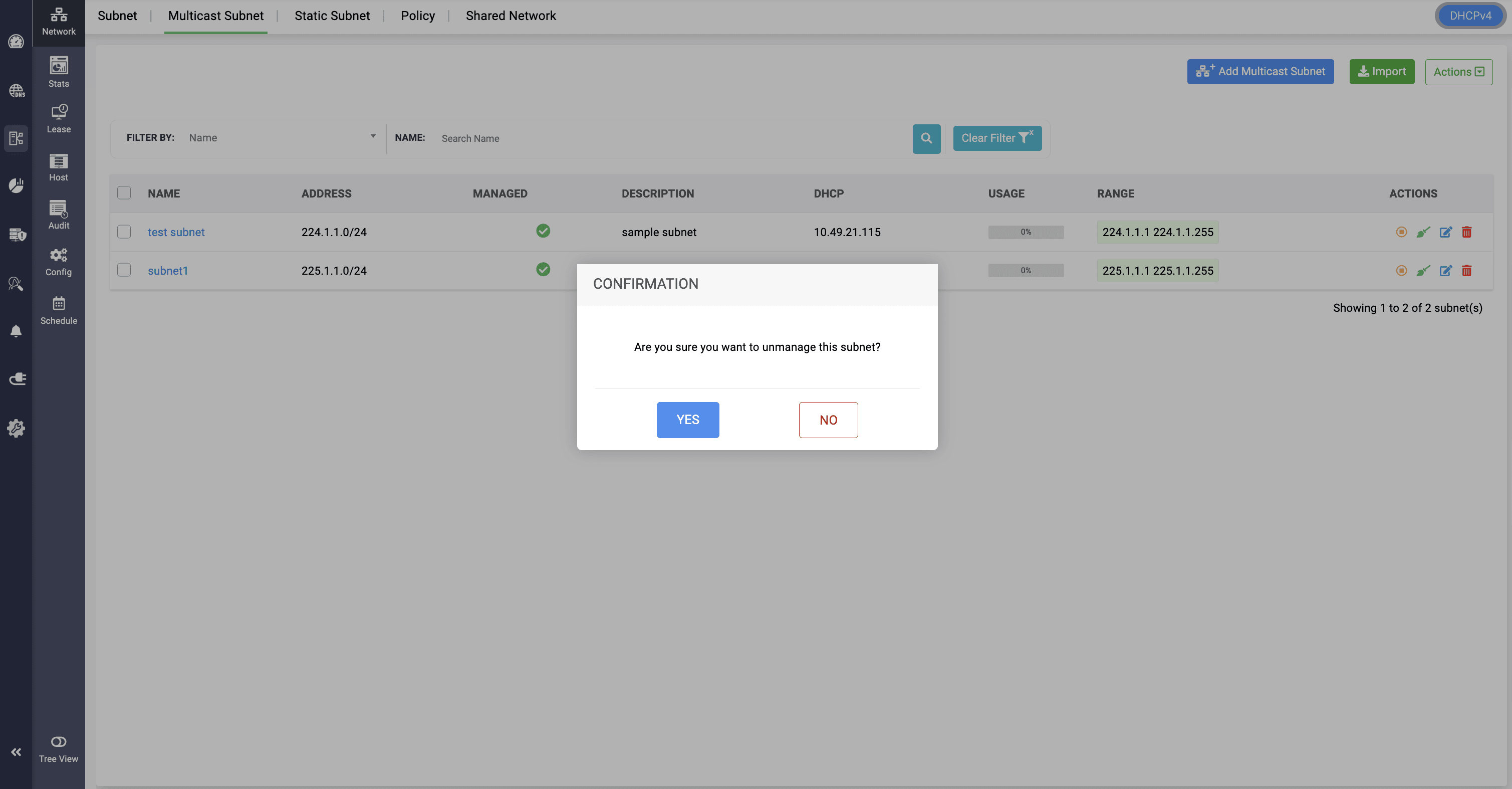
Task: Switch to the Static Subnet tab
Action: tap(332, 16)
